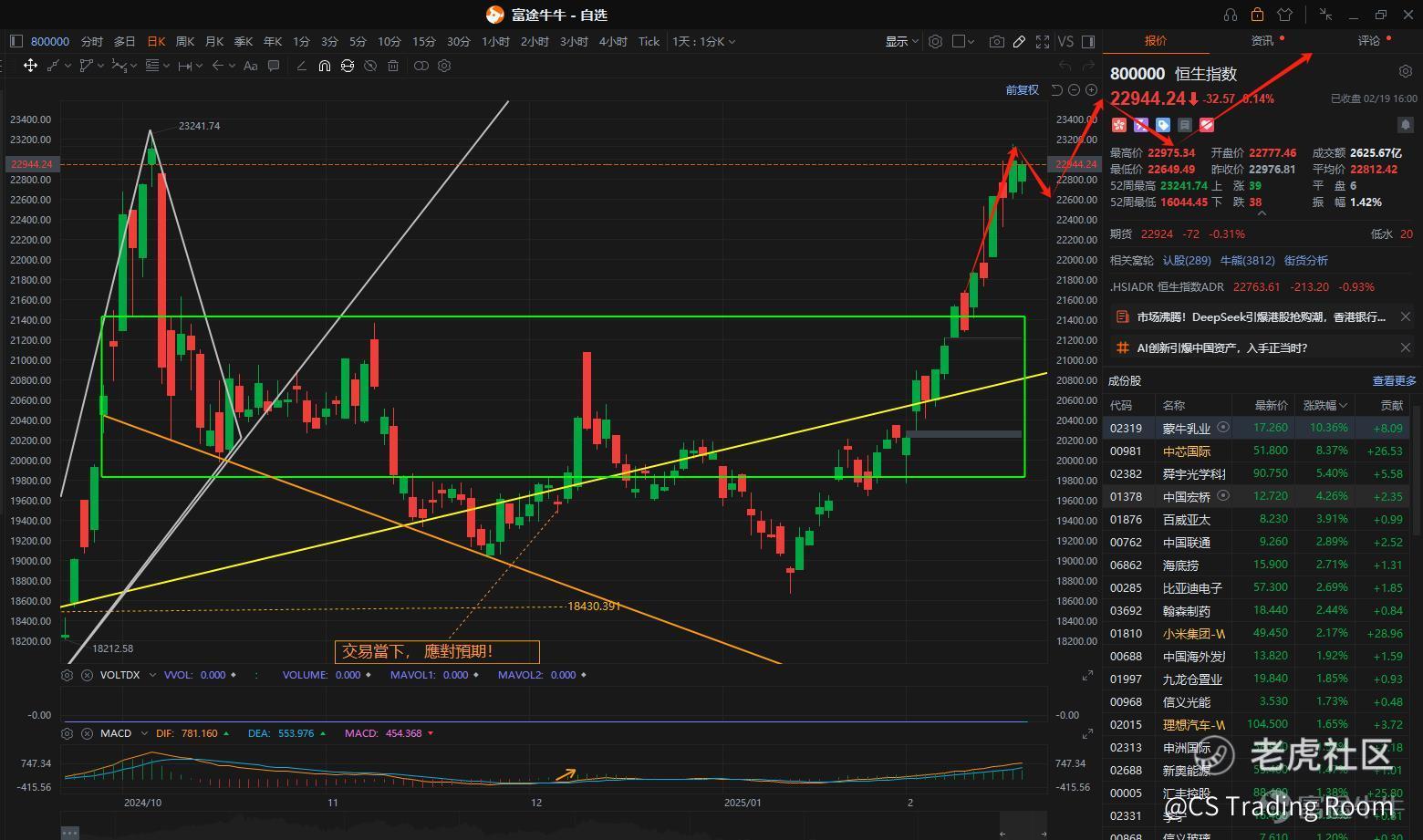1423x840 pixels.
Task: Collapse quote details chevron
Action: click(x=1262, y=213)
